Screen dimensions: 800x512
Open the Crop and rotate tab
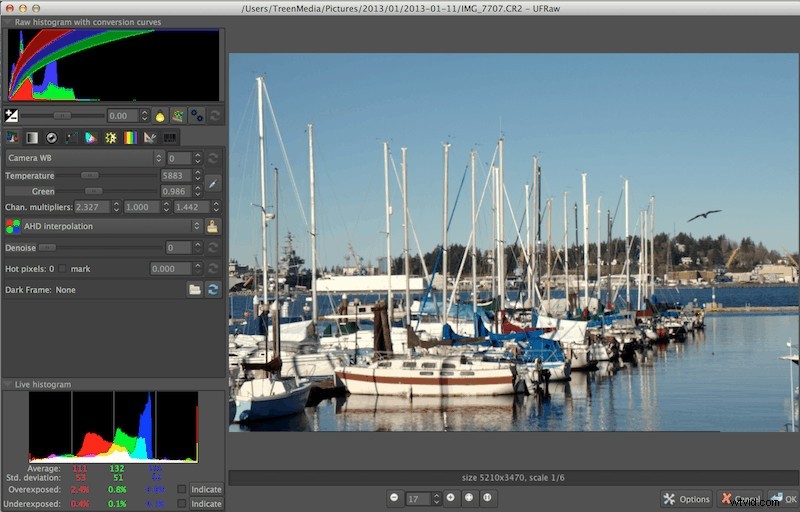pos(150,137)
